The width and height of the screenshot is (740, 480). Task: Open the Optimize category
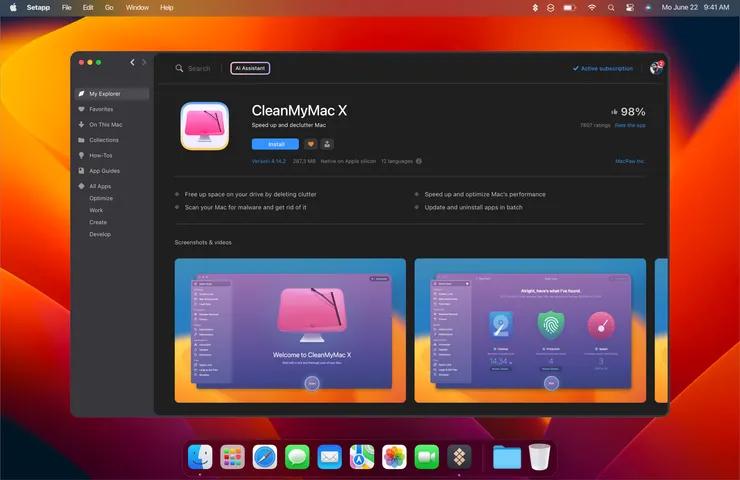[x=101, y=198]
